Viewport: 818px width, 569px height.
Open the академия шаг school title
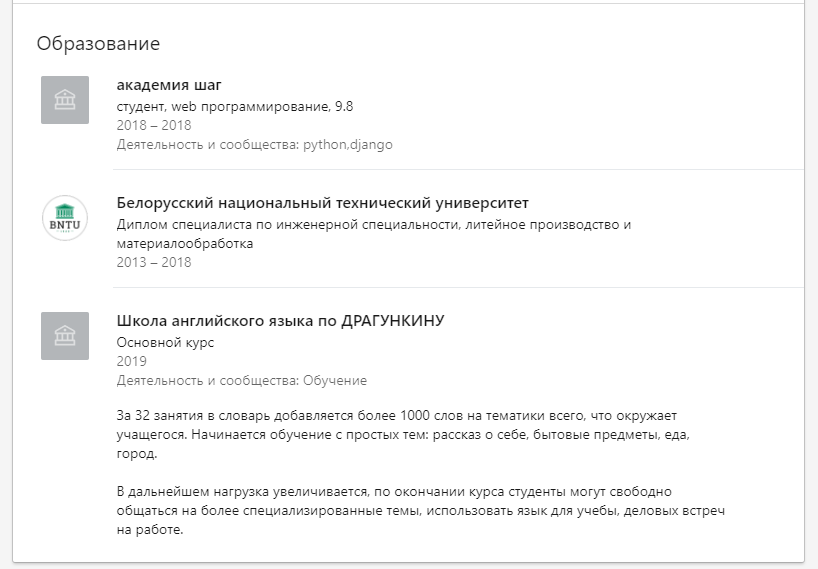click(x=168, y=84)
